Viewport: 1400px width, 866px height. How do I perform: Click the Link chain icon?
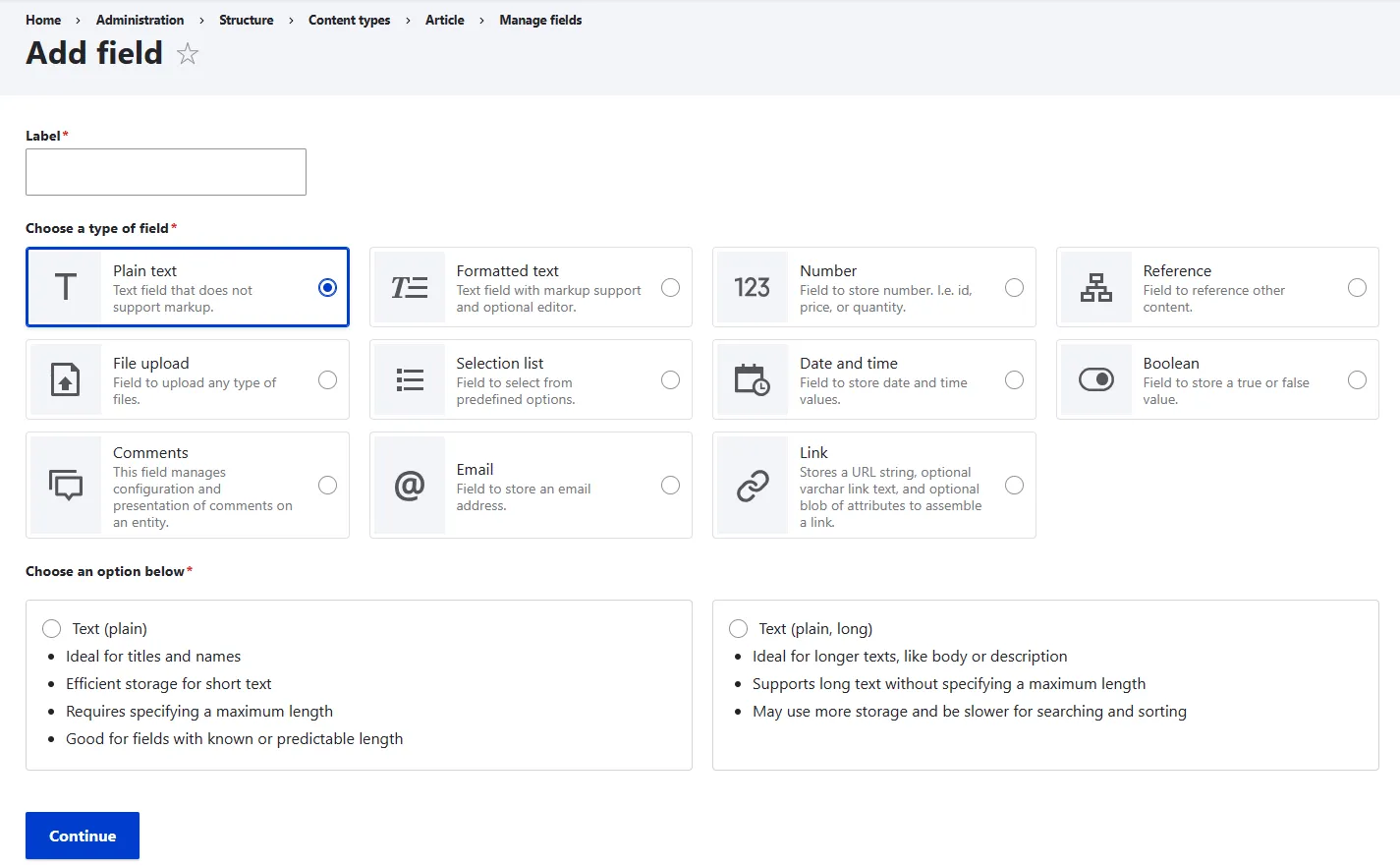point(753,485)
